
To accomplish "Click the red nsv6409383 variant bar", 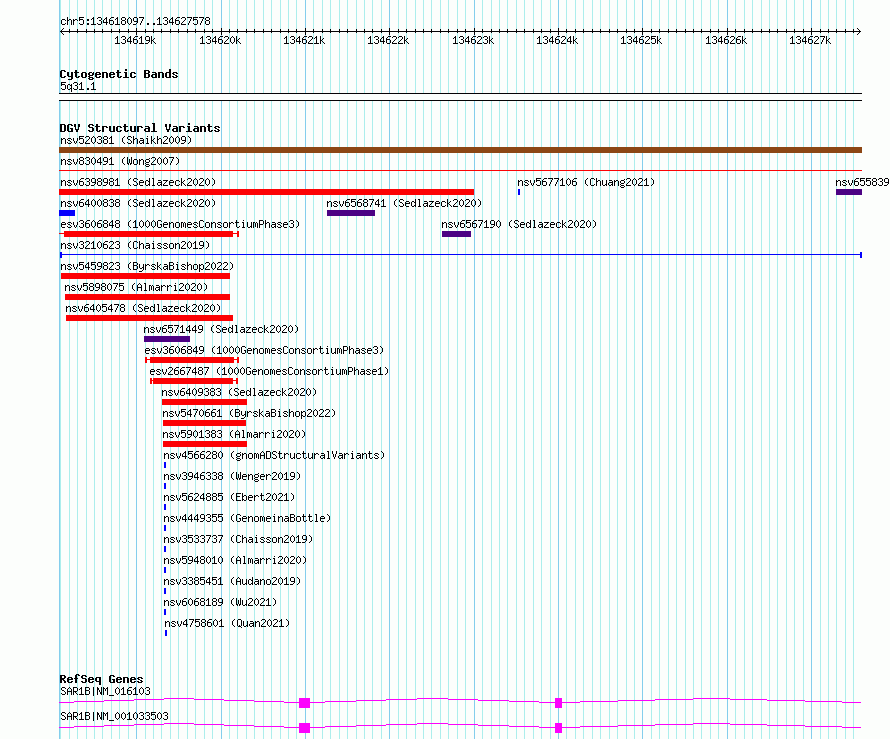I will tap(204, 402).
